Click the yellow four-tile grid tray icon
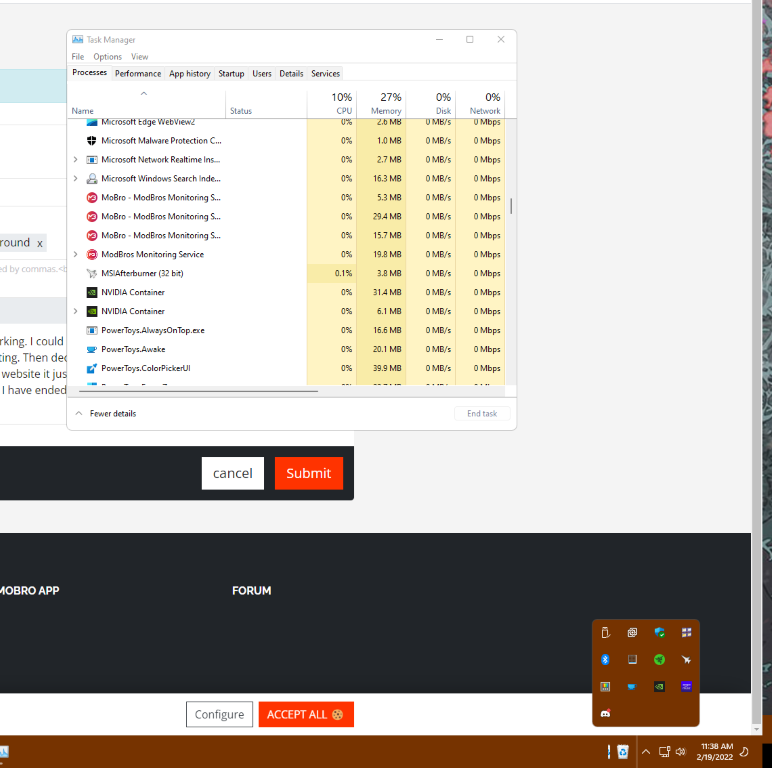 686,633
